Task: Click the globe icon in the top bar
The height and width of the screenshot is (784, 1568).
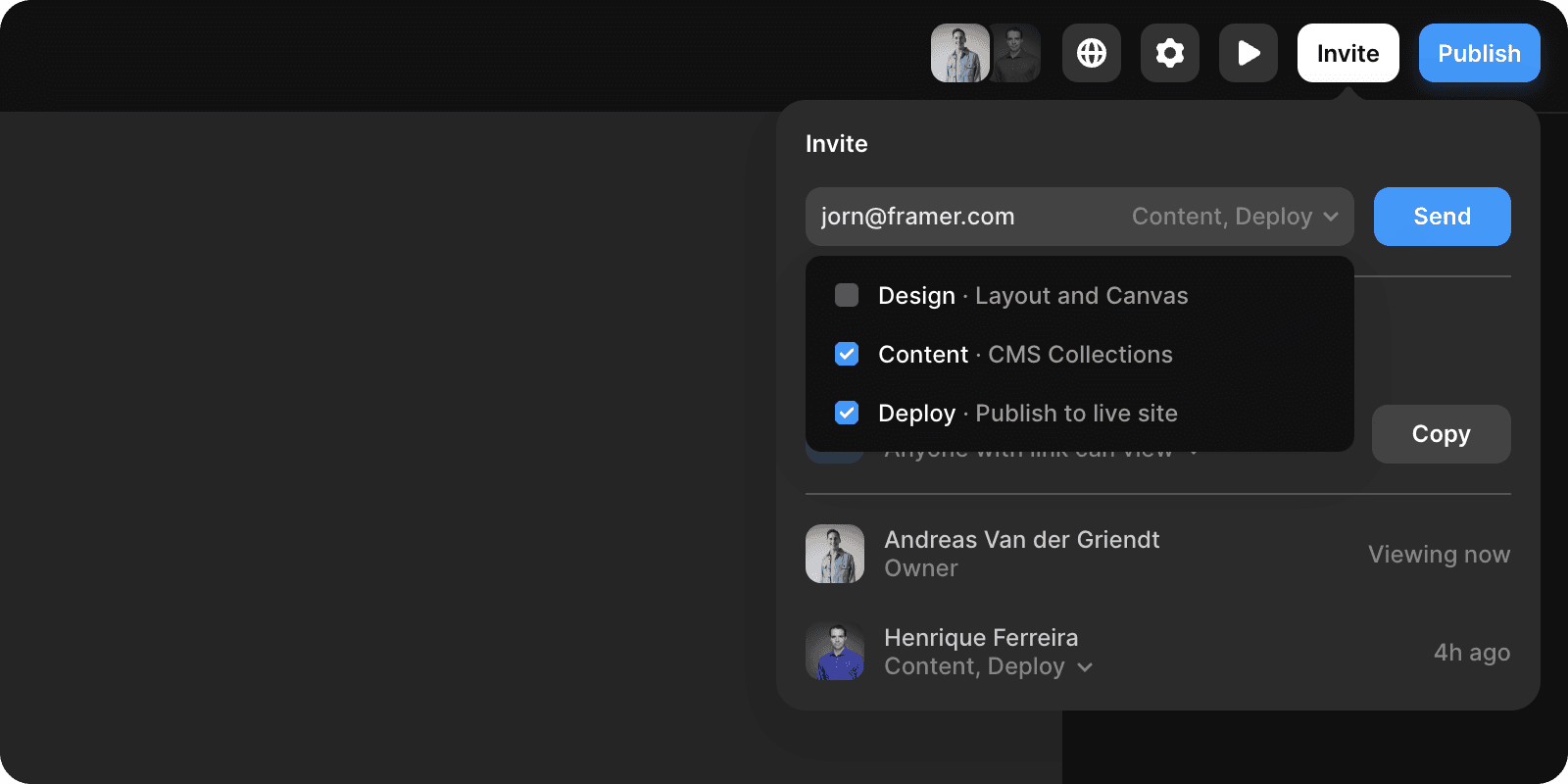Action: click(x=1091, y=53)
